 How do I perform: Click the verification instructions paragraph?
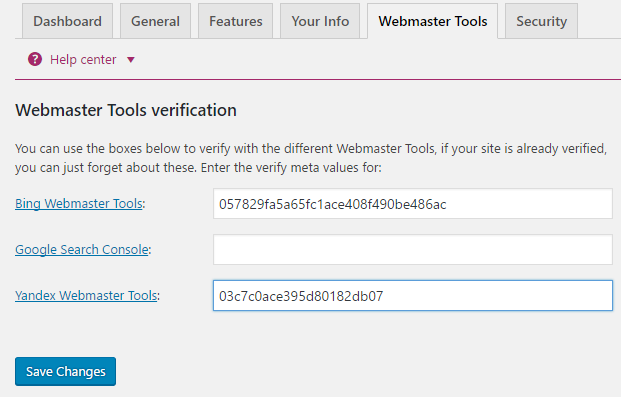pos(311,158)
